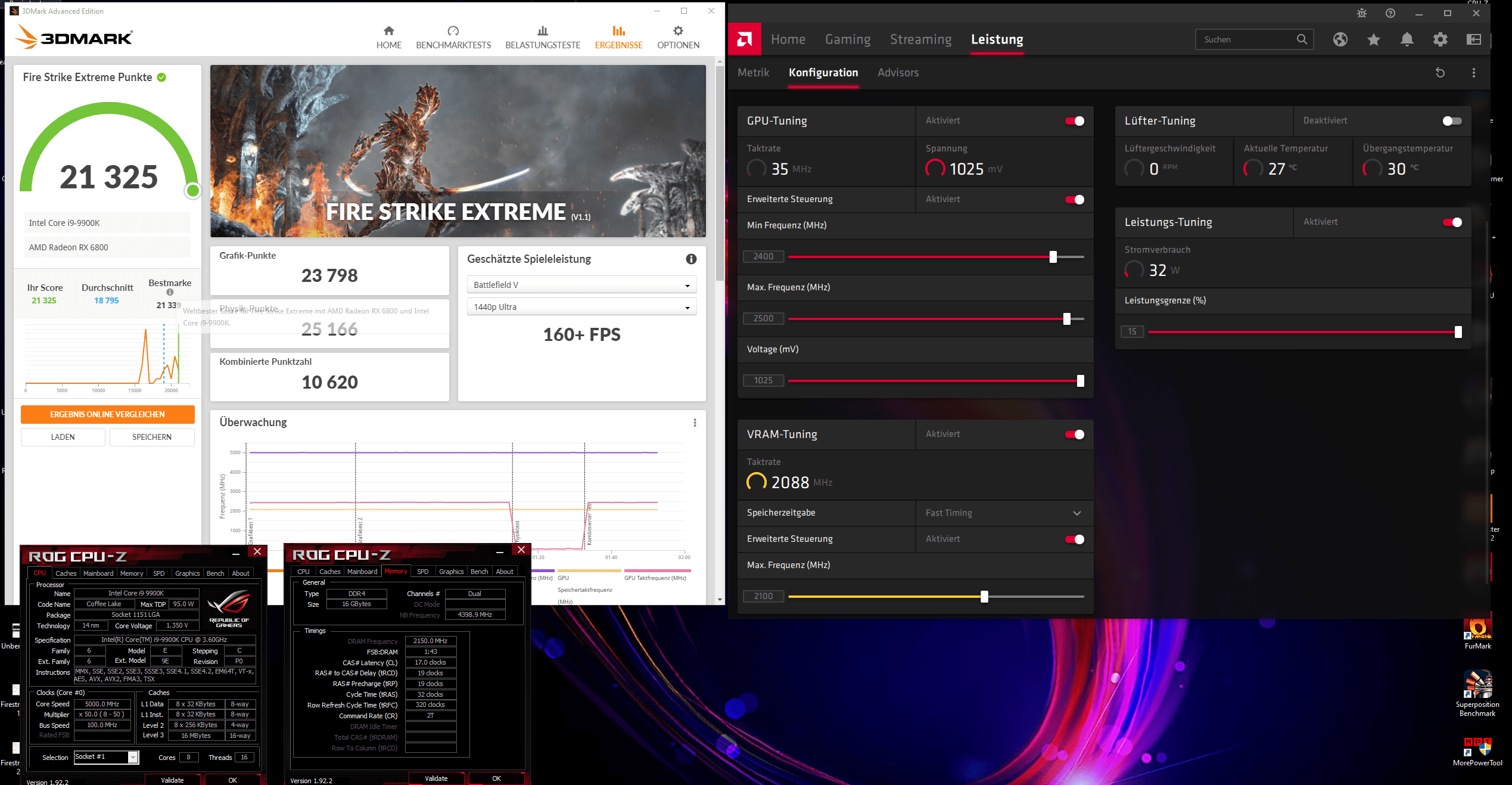Open the help question mark icon
Viewport: 1512px width, 785px height.
pos(1390,13)
